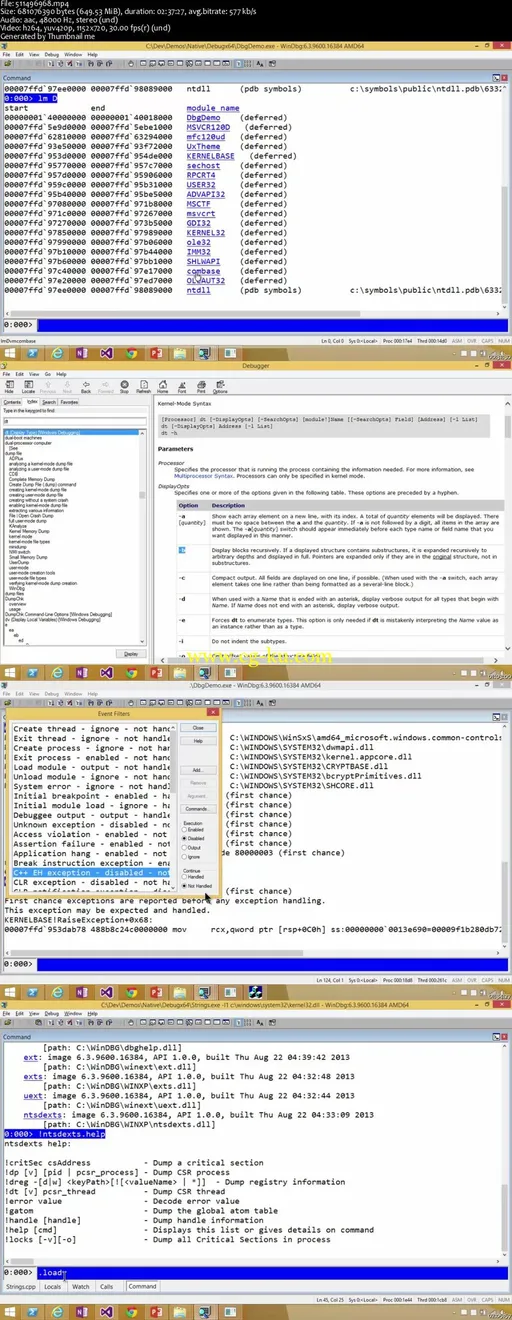Viewport: 512px width, 1320px height.
Task: Click OLEAUT32 module name link
Action: 205,281
